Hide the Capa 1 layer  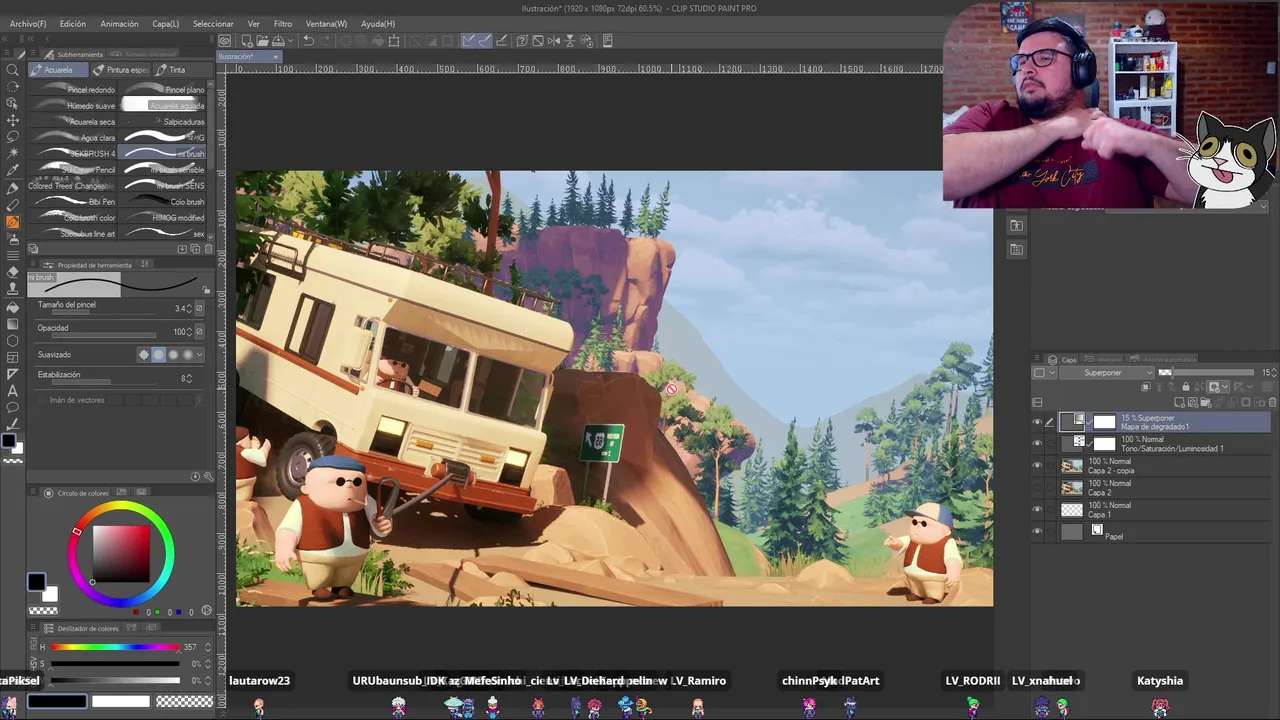1037,510
